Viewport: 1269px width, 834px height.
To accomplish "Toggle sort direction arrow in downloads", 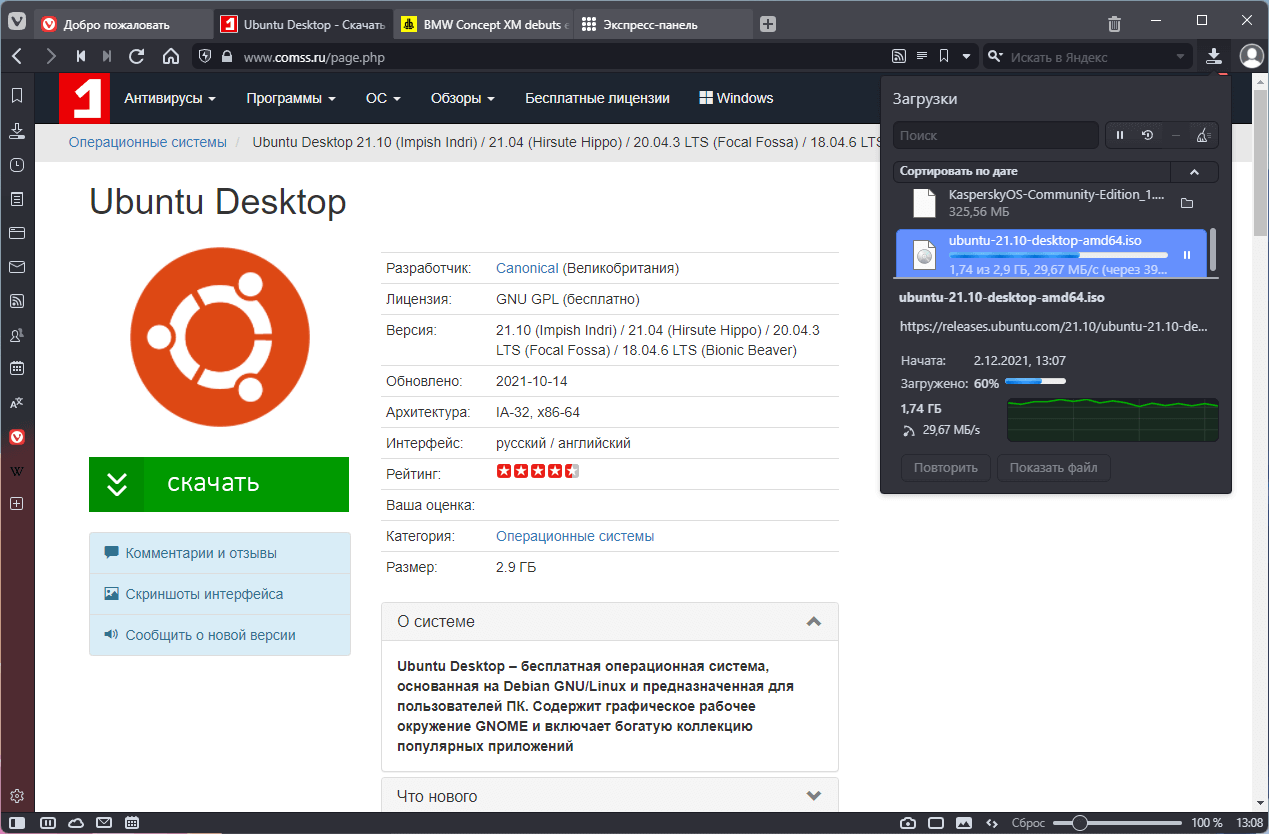I will (x=1194, y=172).
